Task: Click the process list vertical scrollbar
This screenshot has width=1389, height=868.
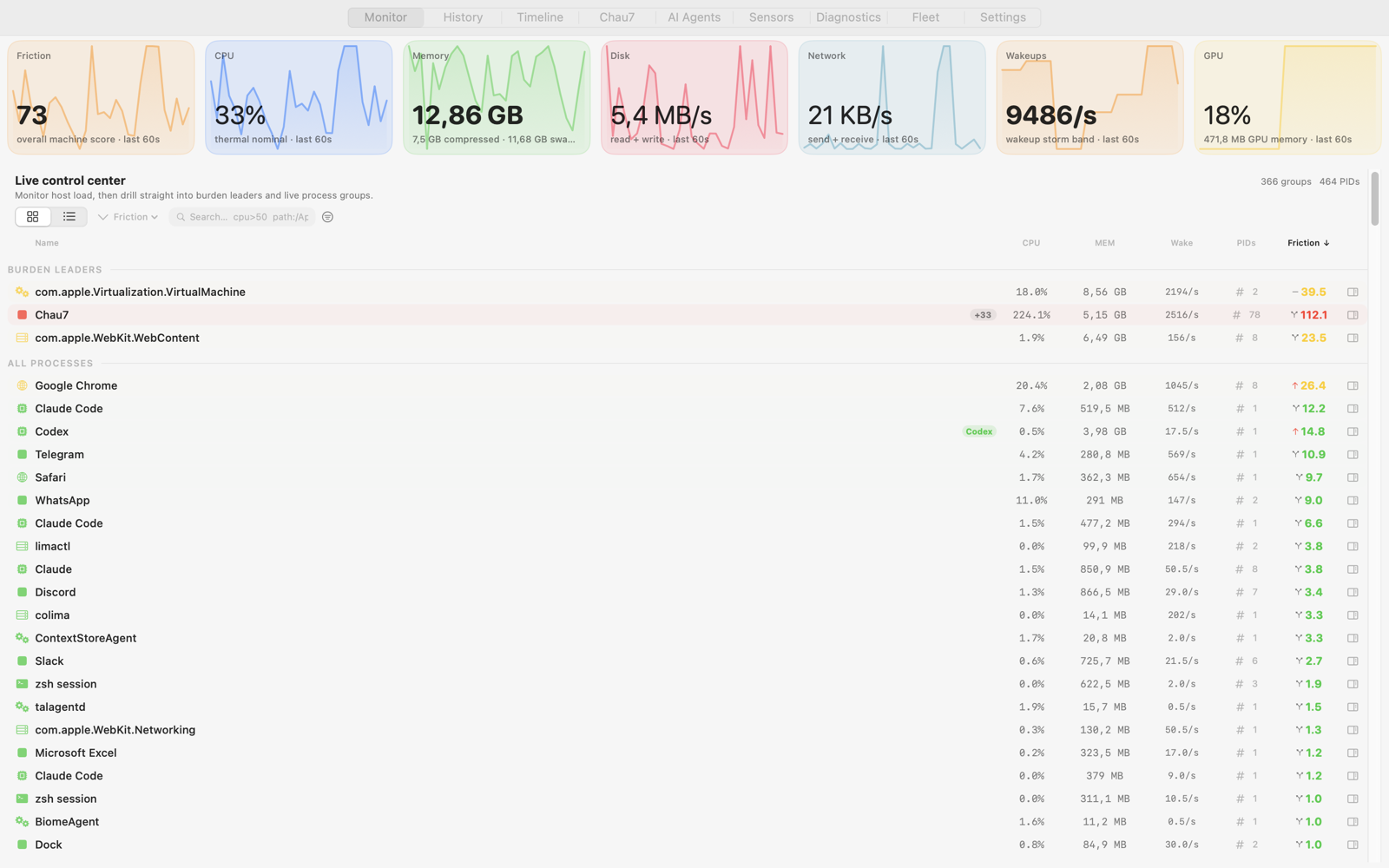Action: point(1375,199)
